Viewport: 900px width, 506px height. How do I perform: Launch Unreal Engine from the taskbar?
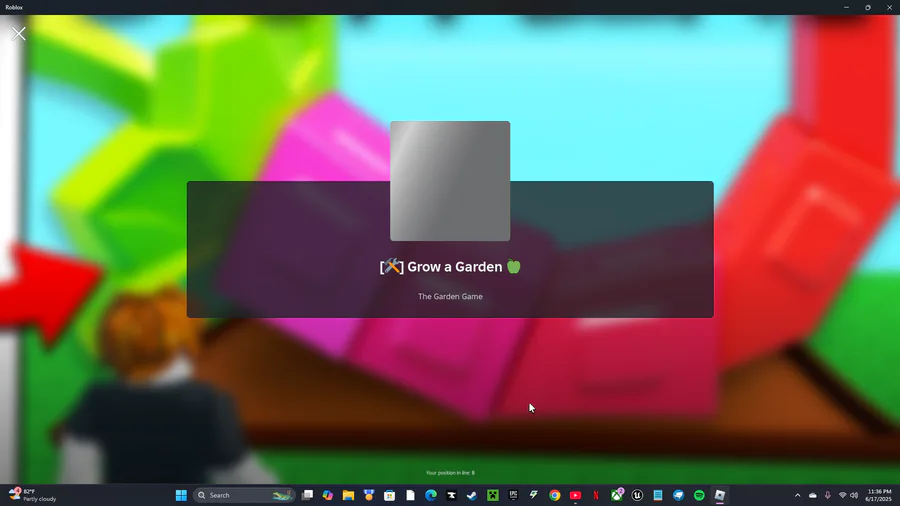point(637,495)
